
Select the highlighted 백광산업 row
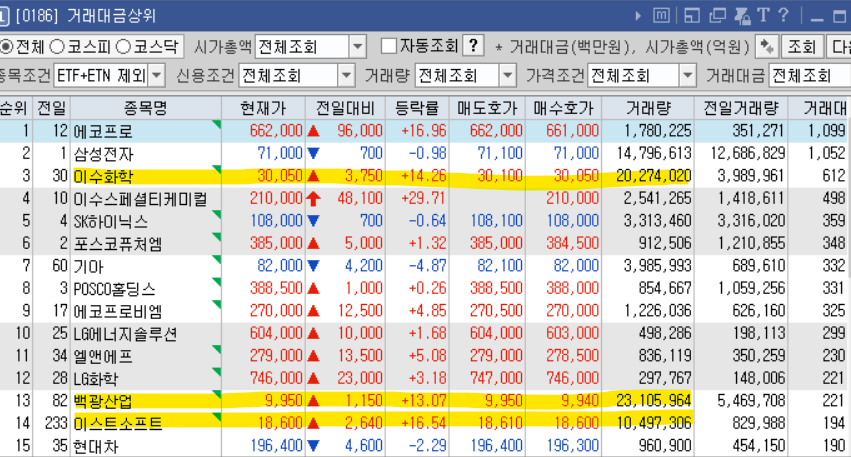point(426,401)
